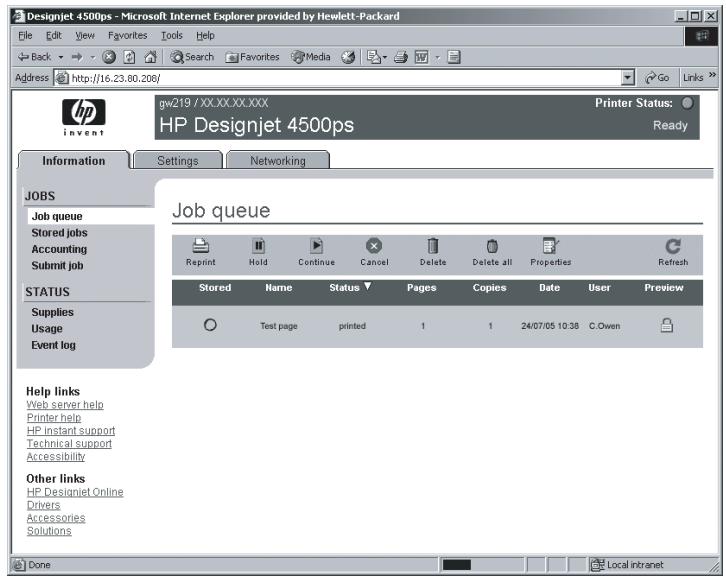
Task: Open Accounting in sidebar
Action: pyautogui.click(x=59, y=249)
